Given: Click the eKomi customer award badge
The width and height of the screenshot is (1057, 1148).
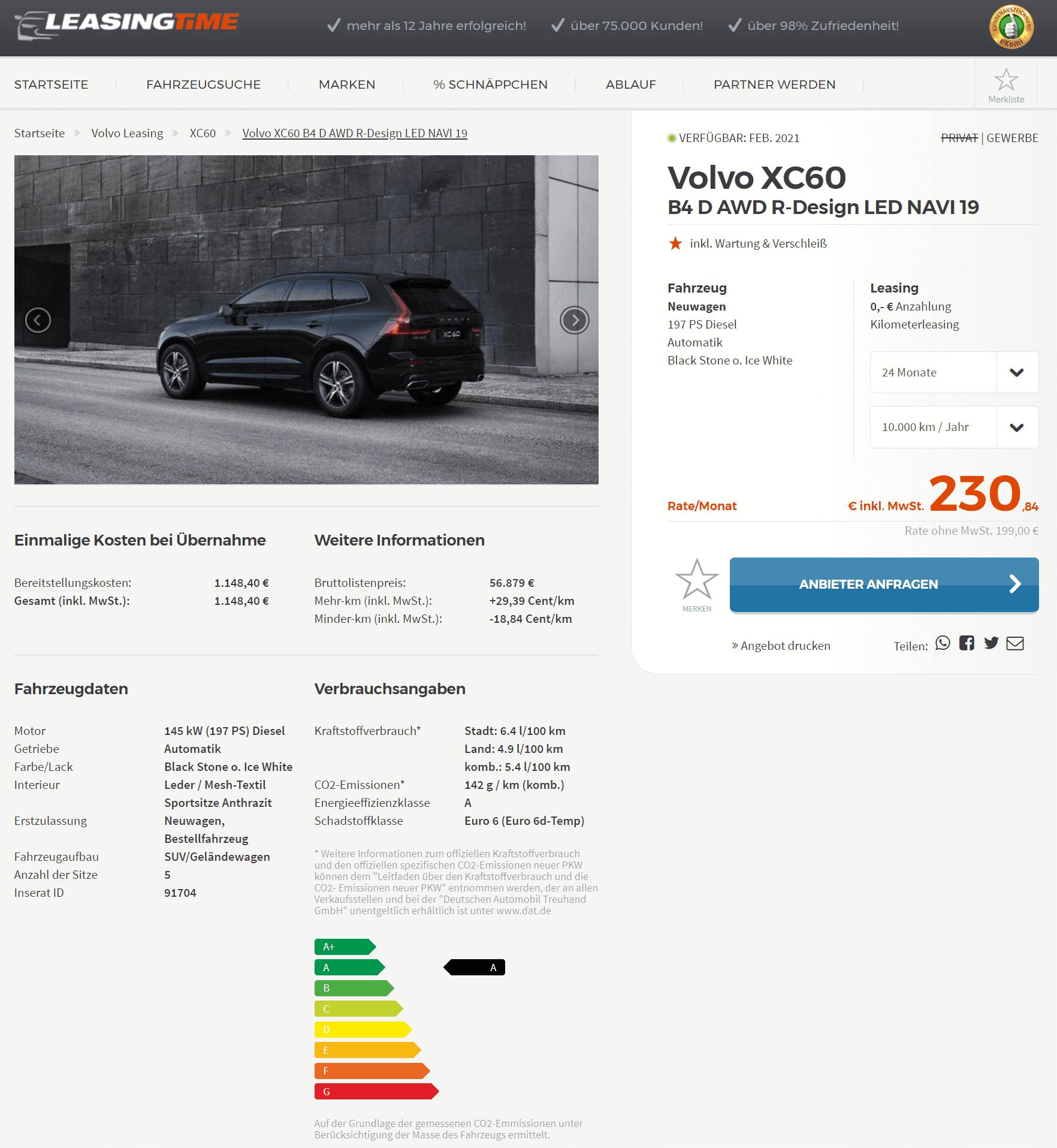Looking at the screenshot, I should pos(1011,26).
